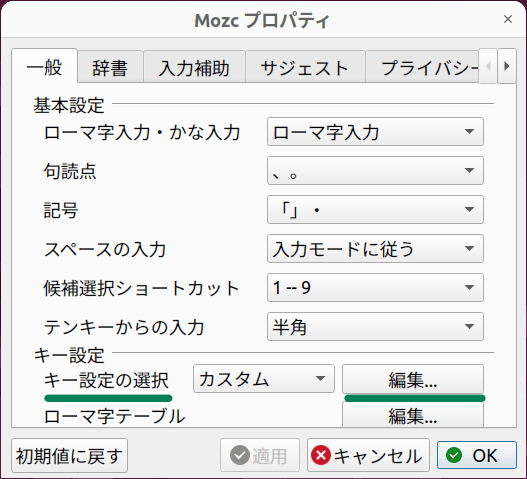This screenshot has width=527, height=479.
Task: Open the ローマ字入力 dropdown
Action: click(375, 131)
